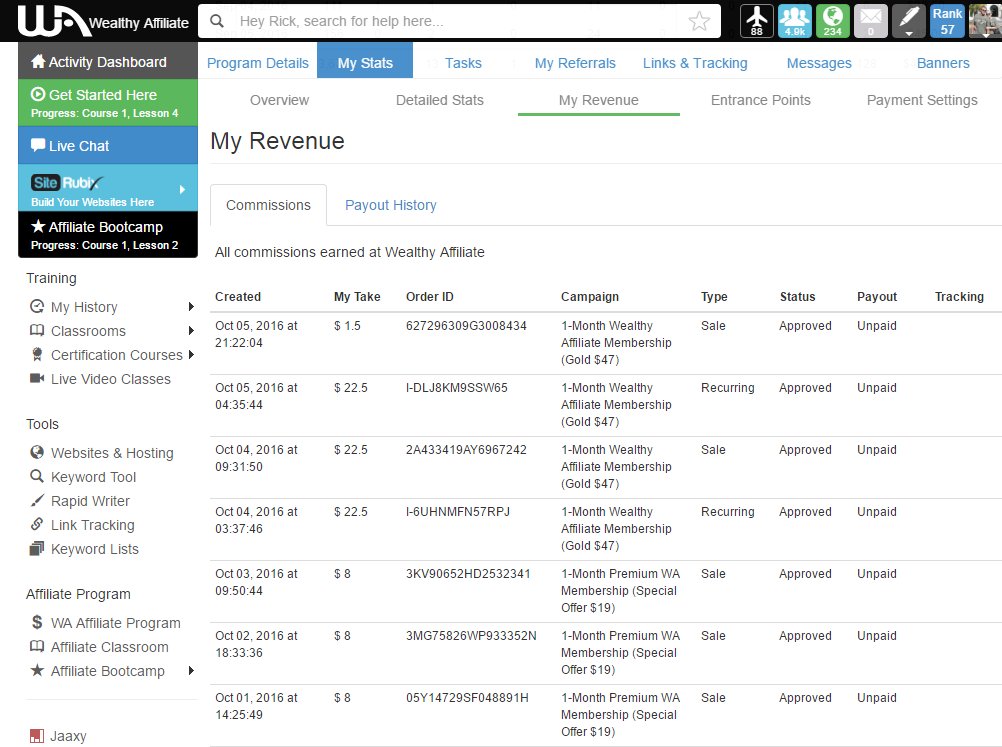Click the profile avatar picture

pos(985,20)
